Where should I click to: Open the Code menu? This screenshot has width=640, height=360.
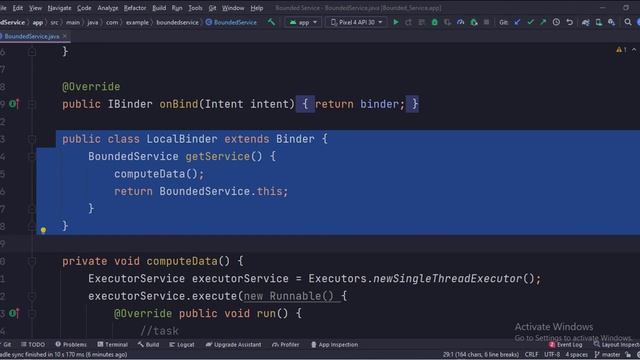(x=84, y=8)
